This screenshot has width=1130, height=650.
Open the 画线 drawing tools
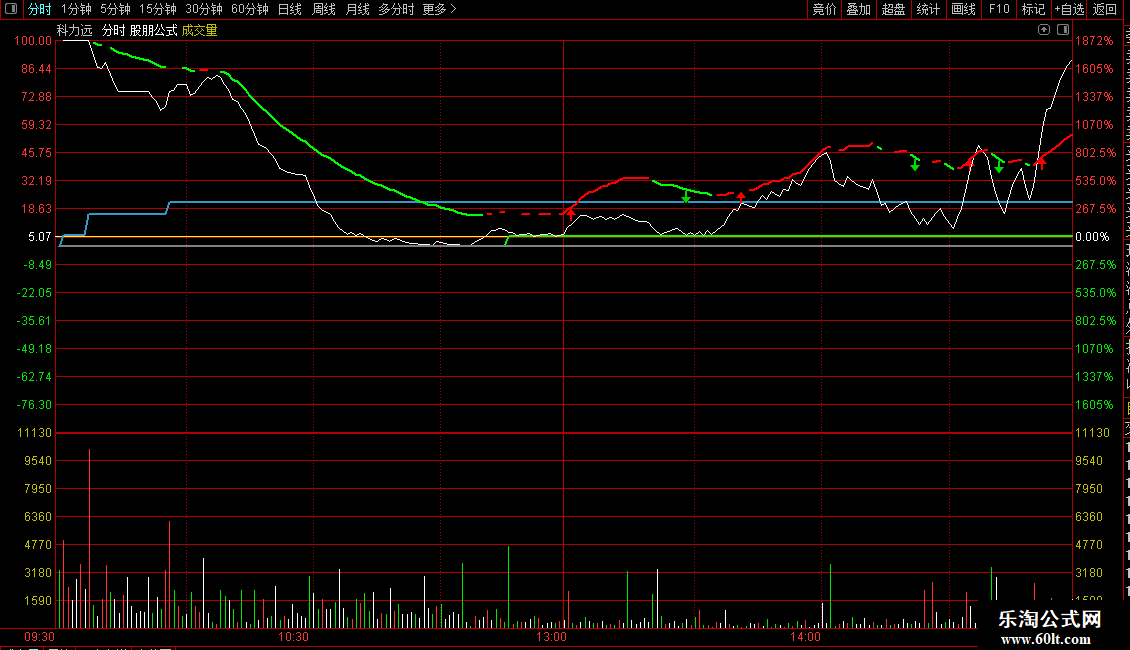point(964,9)
